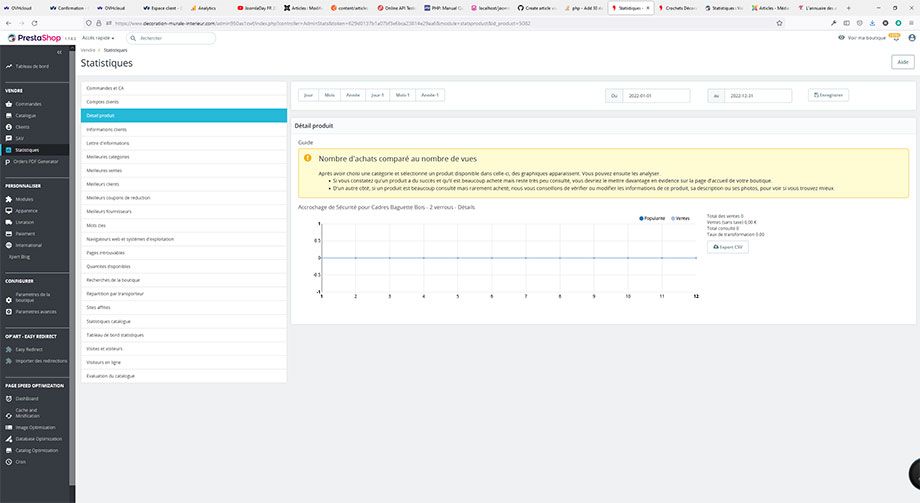Select Mots clés stats module
Image resolution: width=920 pixels, height=503 pixels.
click(x=184, y=225)
